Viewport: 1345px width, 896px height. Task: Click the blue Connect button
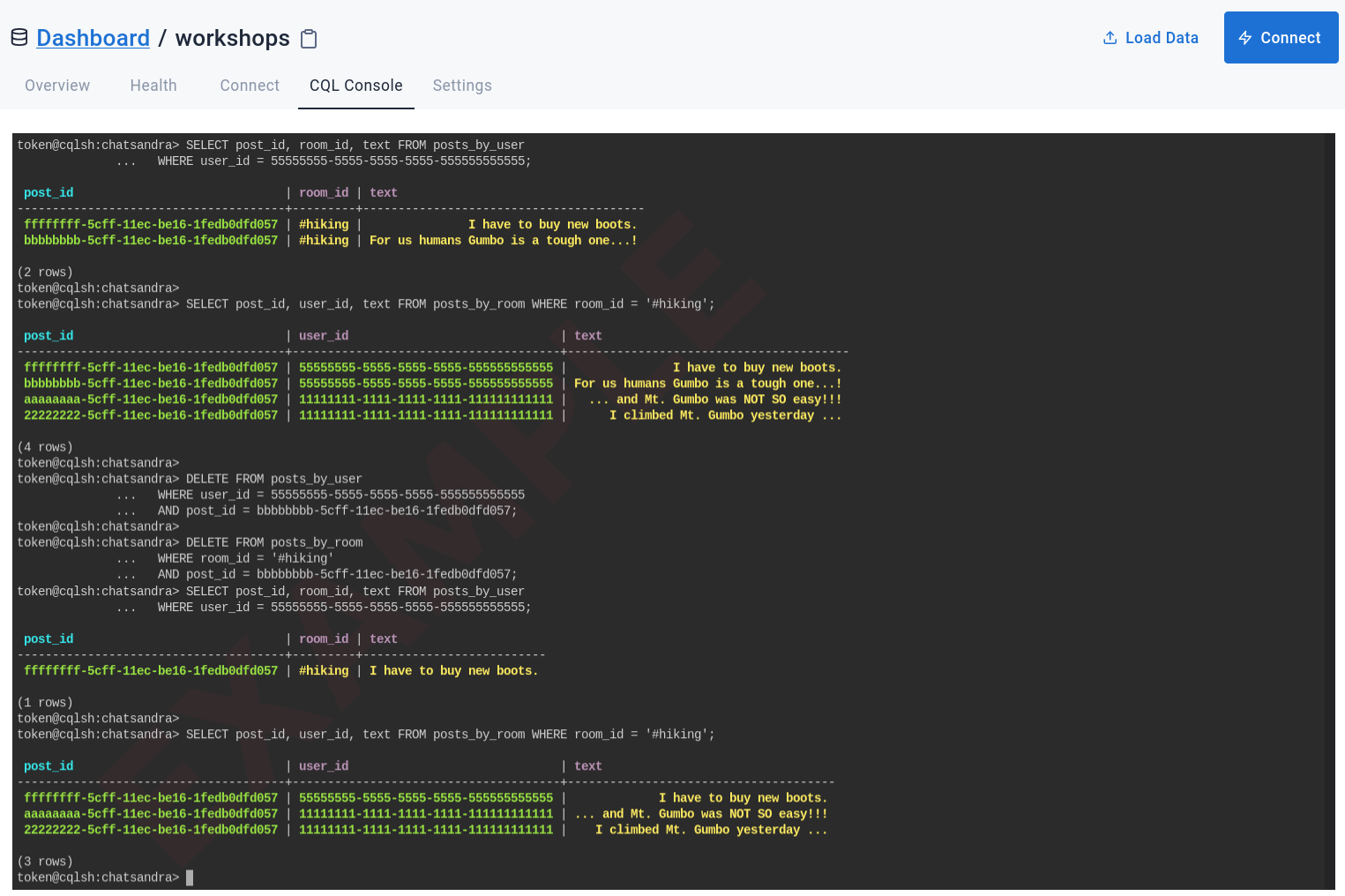[1281, 38]
